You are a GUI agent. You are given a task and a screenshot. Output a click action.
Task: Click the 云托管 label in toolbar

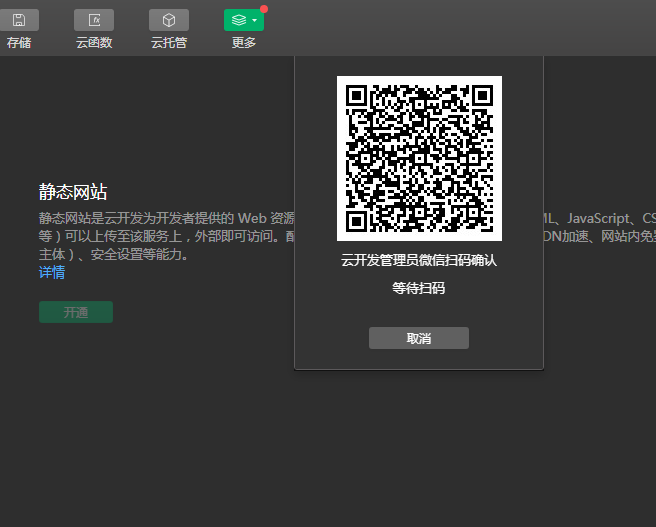(x=169, y=43)
